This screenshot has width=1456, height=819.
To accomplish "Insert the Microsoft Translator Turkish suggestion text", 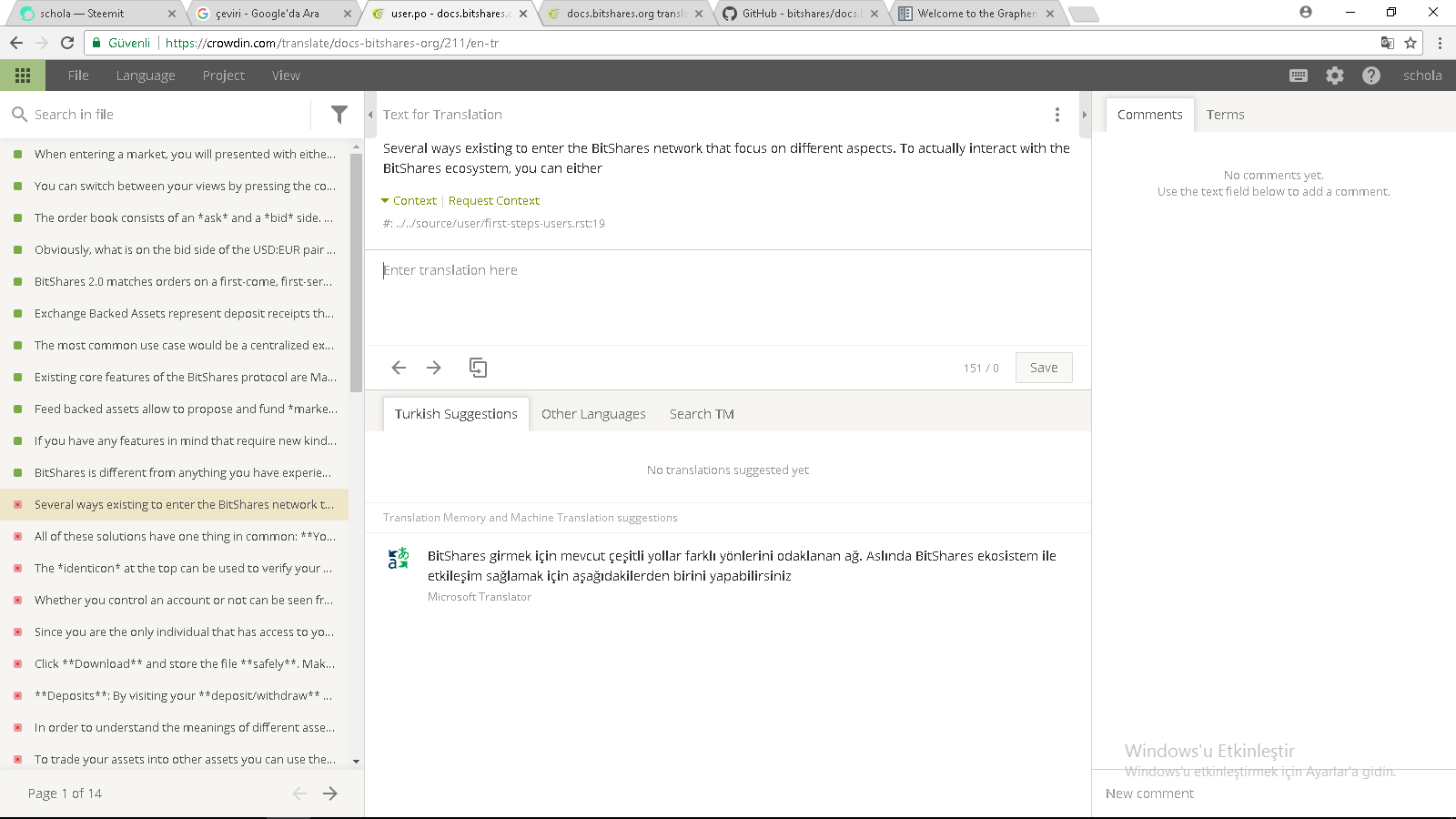I will tap(742, 566).
